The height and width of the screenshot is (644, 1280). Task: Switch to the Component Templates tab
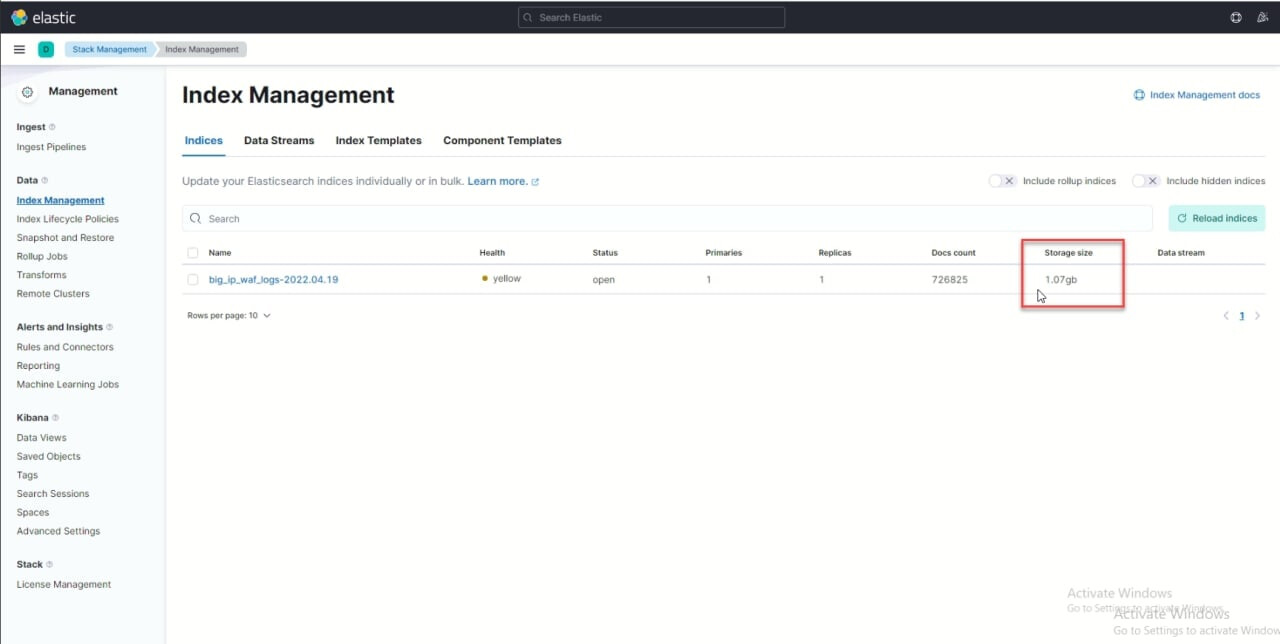[x=502, y=141]
